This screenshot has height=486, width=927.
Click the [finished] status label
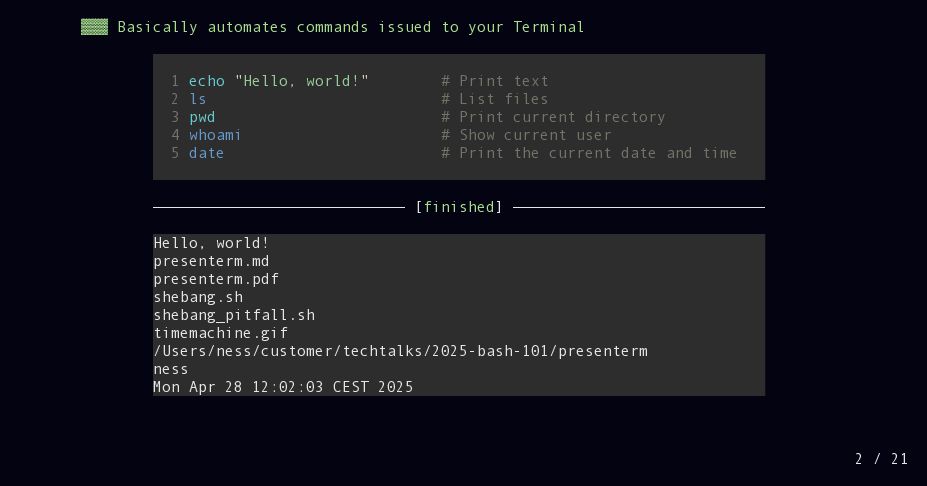[x=459, y=207]
